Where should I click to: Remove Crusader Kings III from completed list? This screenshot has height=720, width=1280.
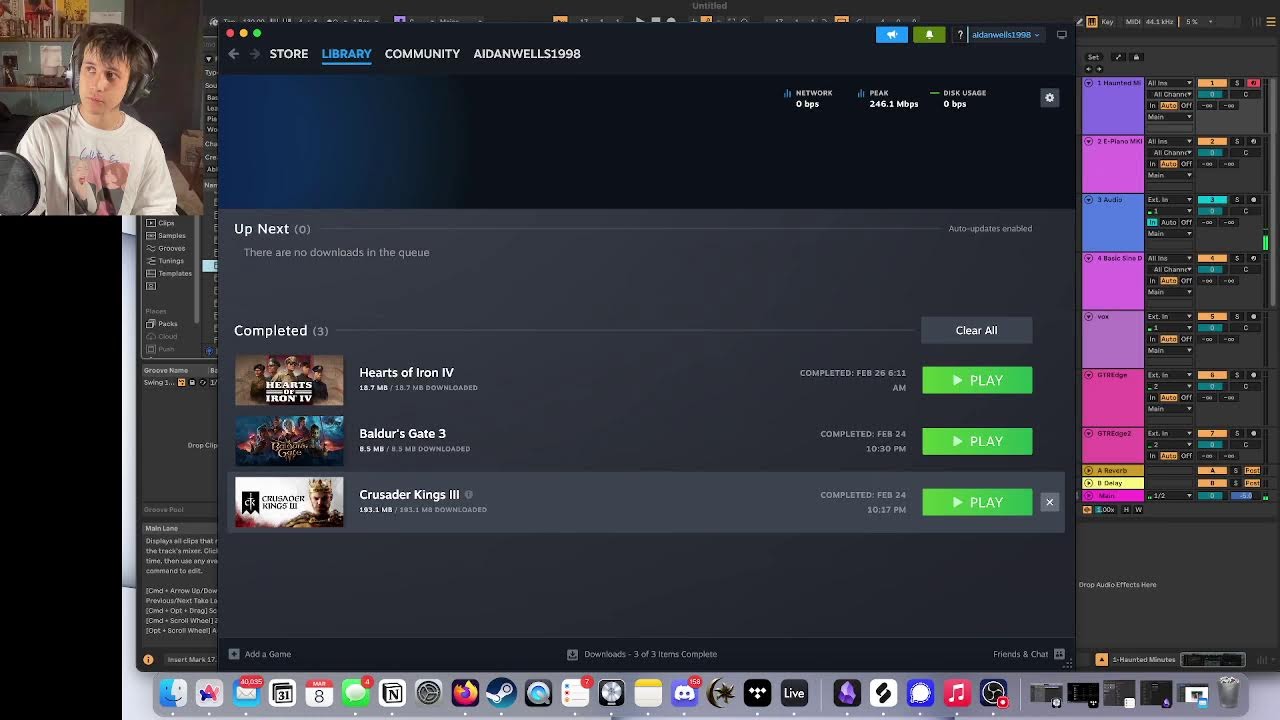[1049, 502]
